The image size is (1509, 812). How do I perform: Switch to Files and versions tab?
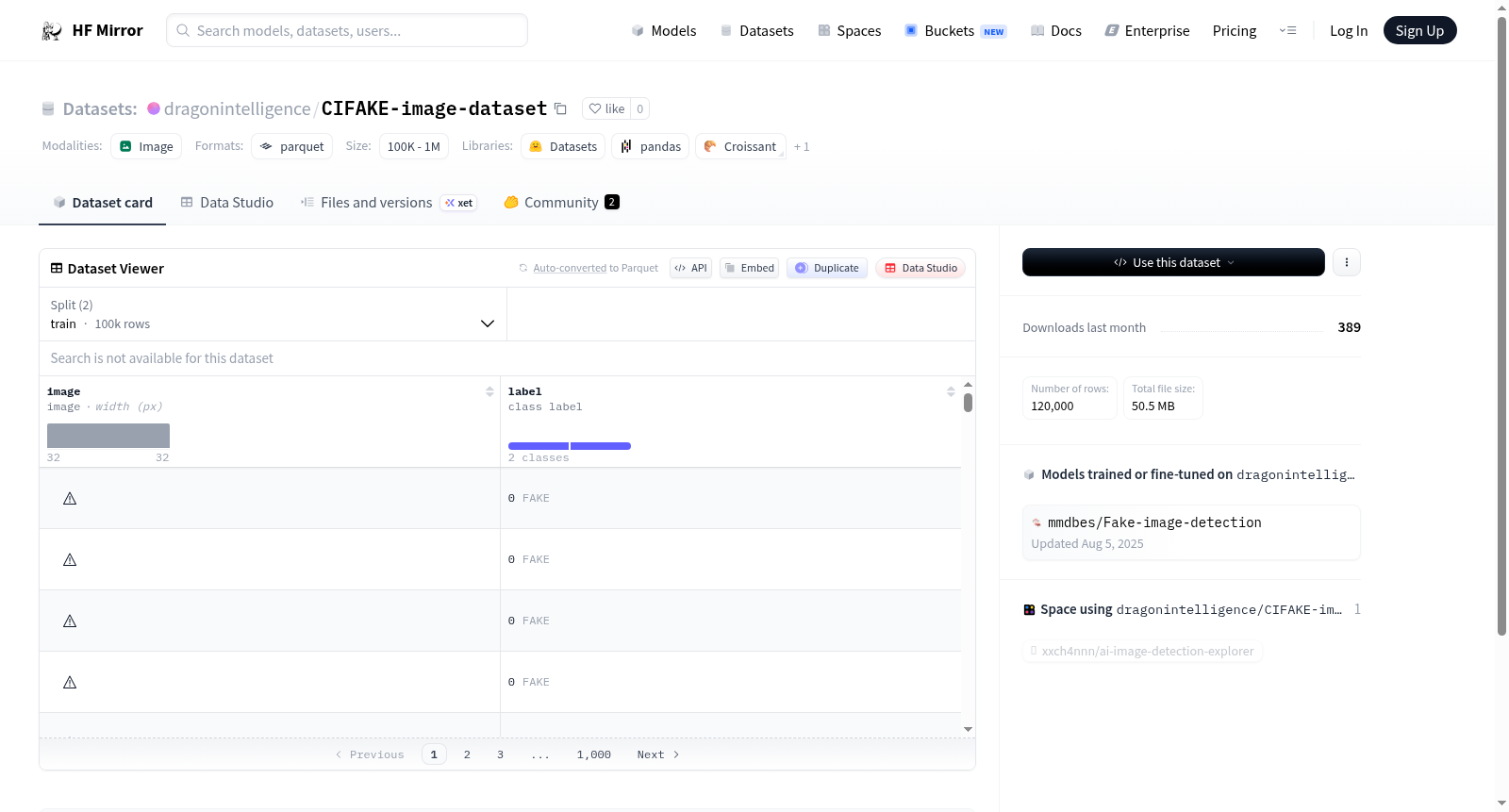[x=389, y=203]
